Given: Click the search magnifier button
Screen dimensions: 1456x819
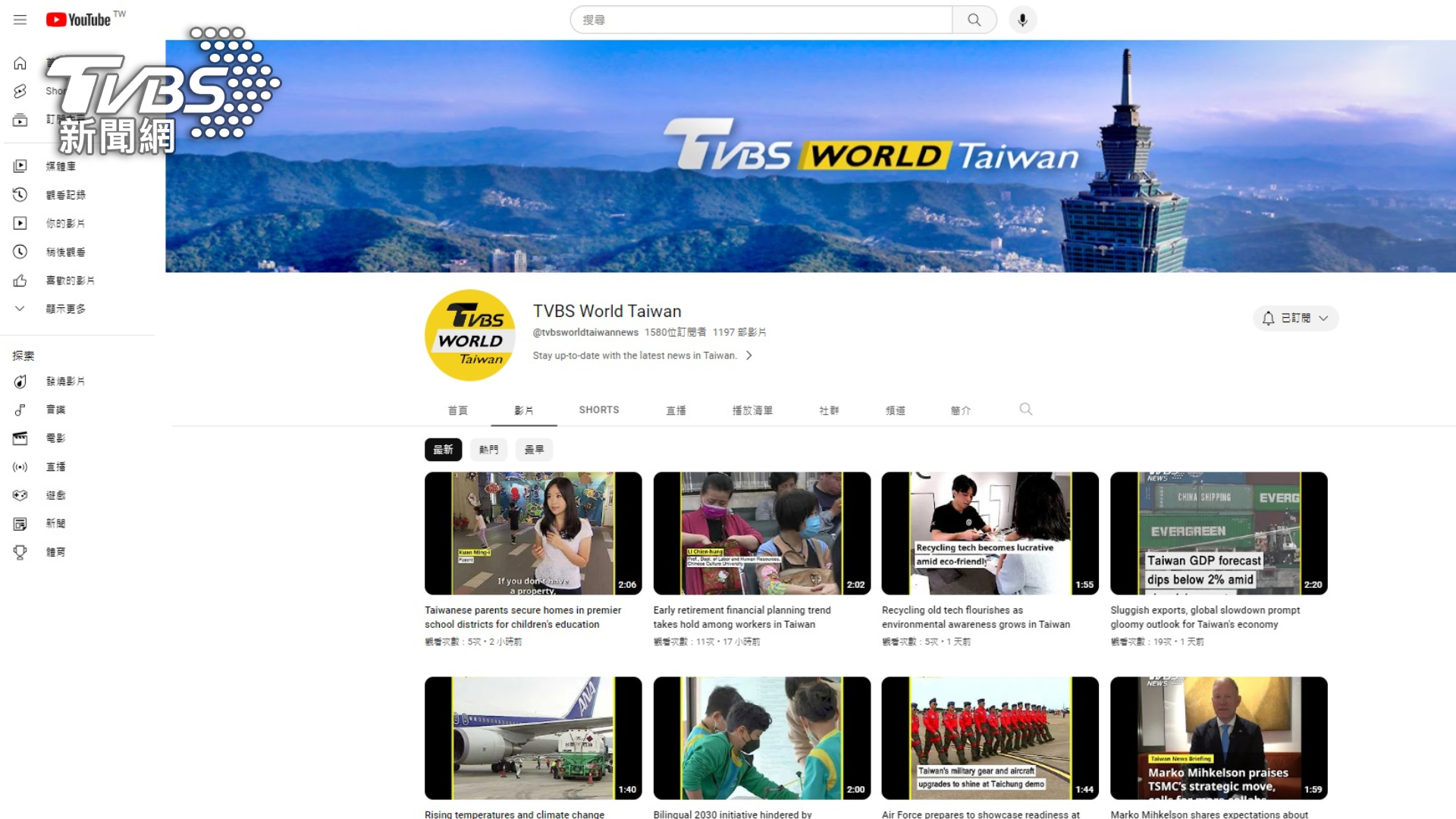Looking at the screenshot, I should pos(974,20).
